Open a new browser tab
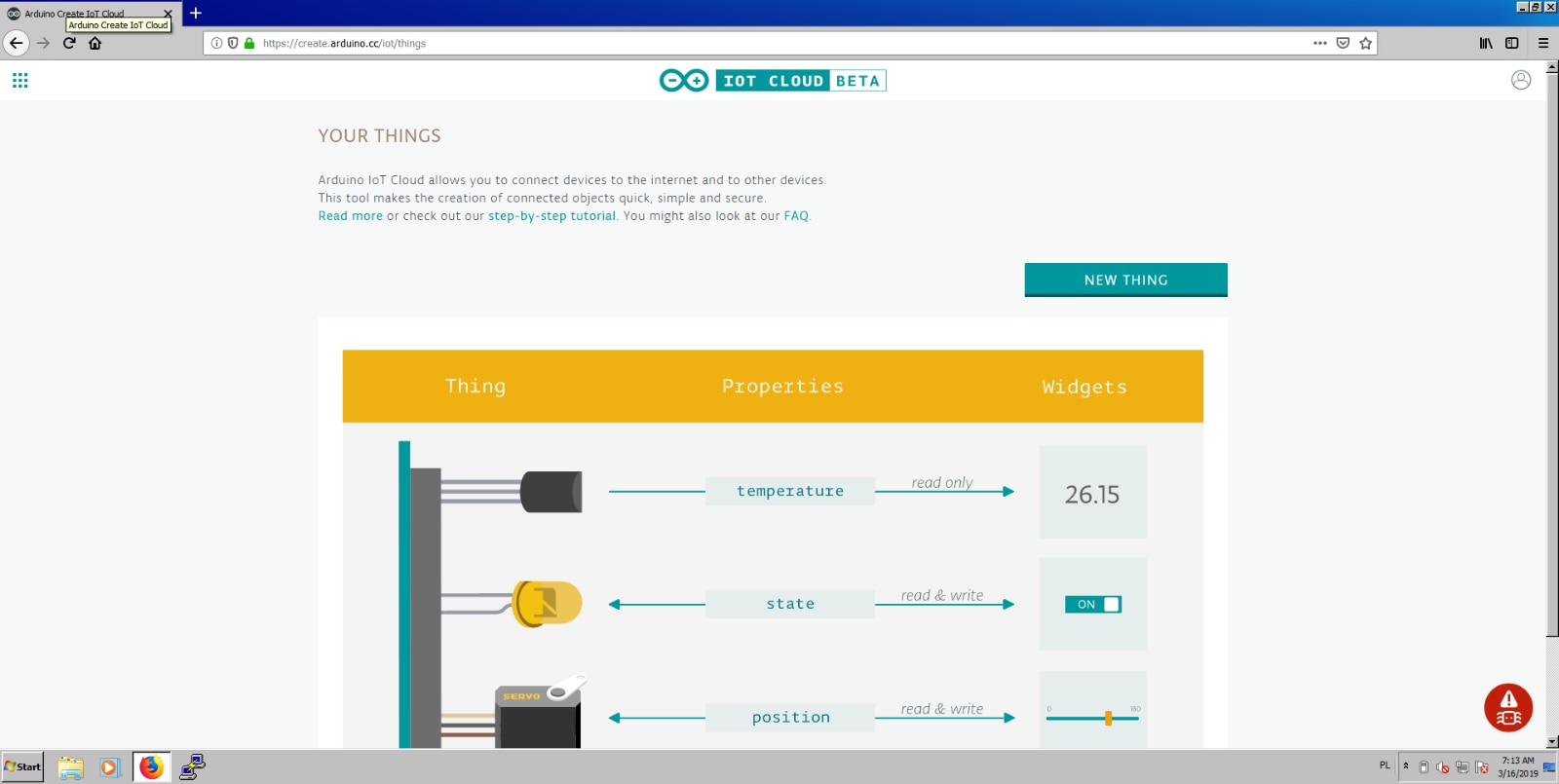Image resolution: width=1559 pixels, height=784 pixels. pos(196,13)
